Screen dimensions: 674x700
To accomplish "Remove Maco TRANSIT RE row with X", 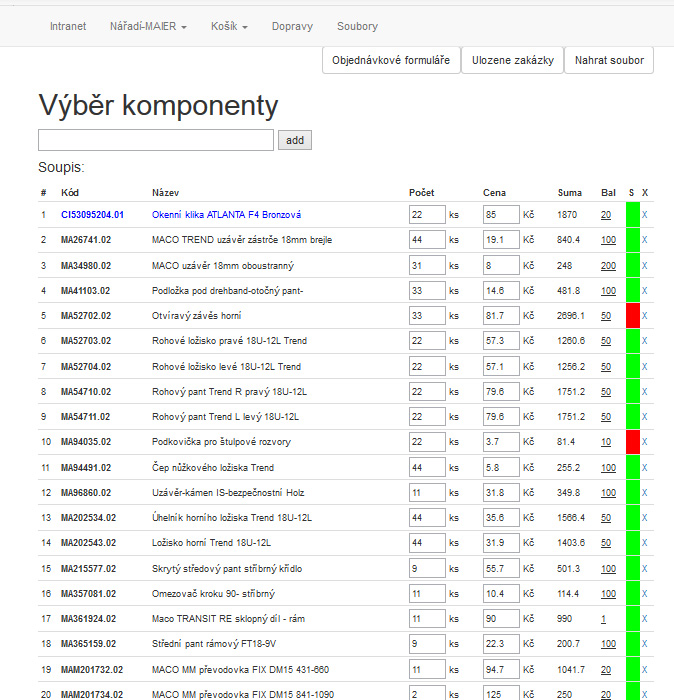I will (x=645, y=620).
